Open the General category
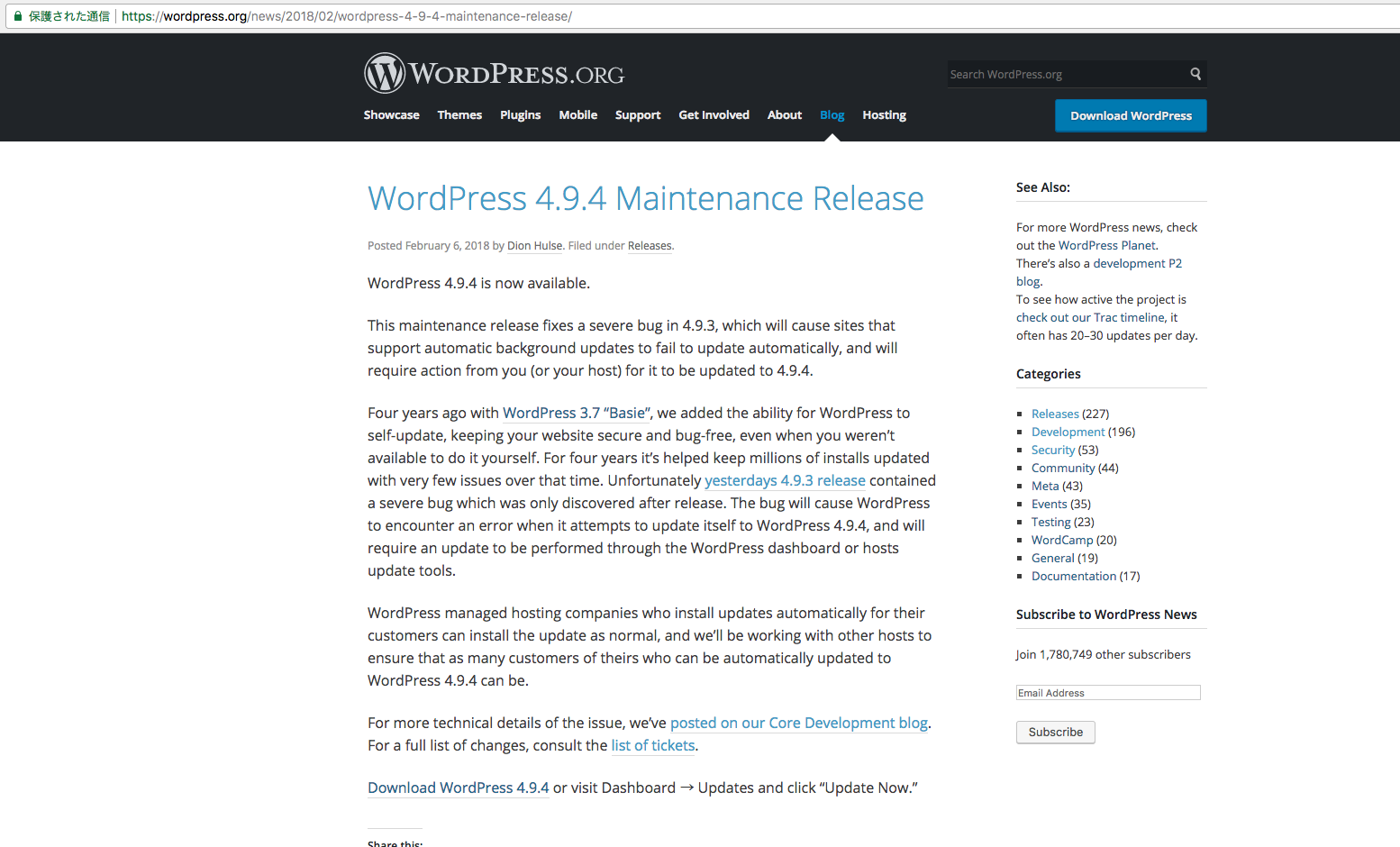The height and width of the screenshot is (847, 1400). [1053, 558]
